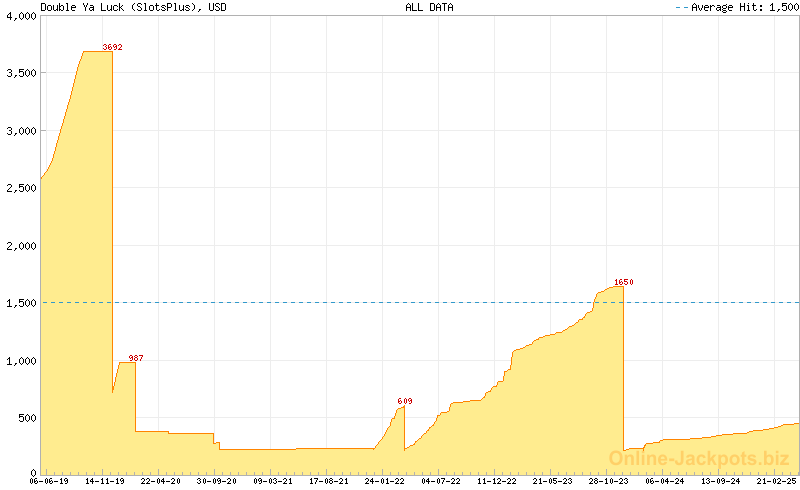Click the Double Ya Luck chart title
Viewport: 800px width, 490px height.
point(133,7)
